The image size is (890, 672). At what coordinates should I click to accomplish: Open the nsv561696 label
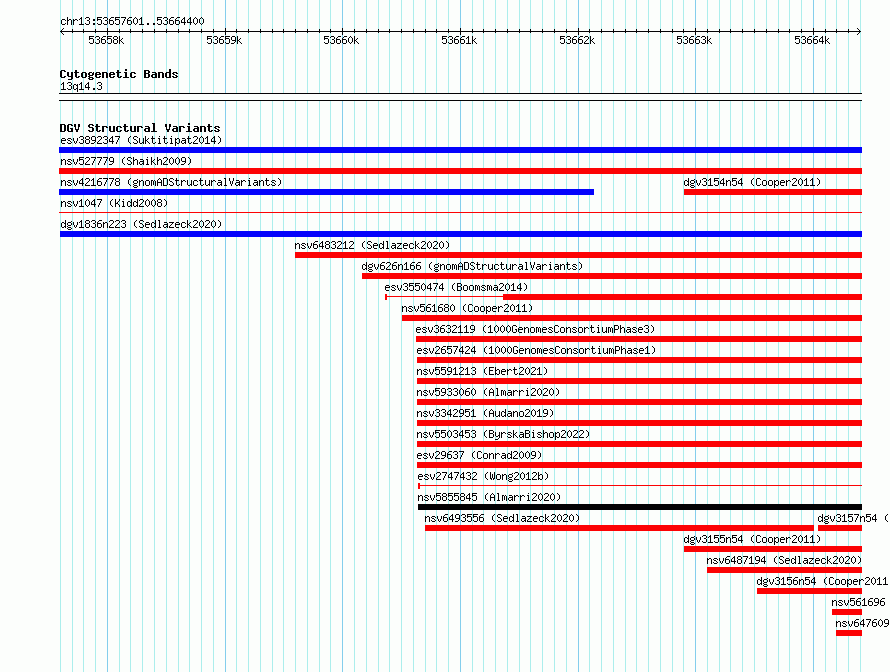click(858, 602)
